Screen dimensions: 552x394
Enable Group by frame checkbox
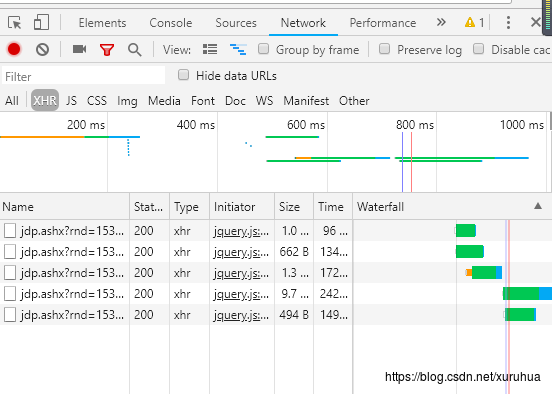[x=263, y=49]
